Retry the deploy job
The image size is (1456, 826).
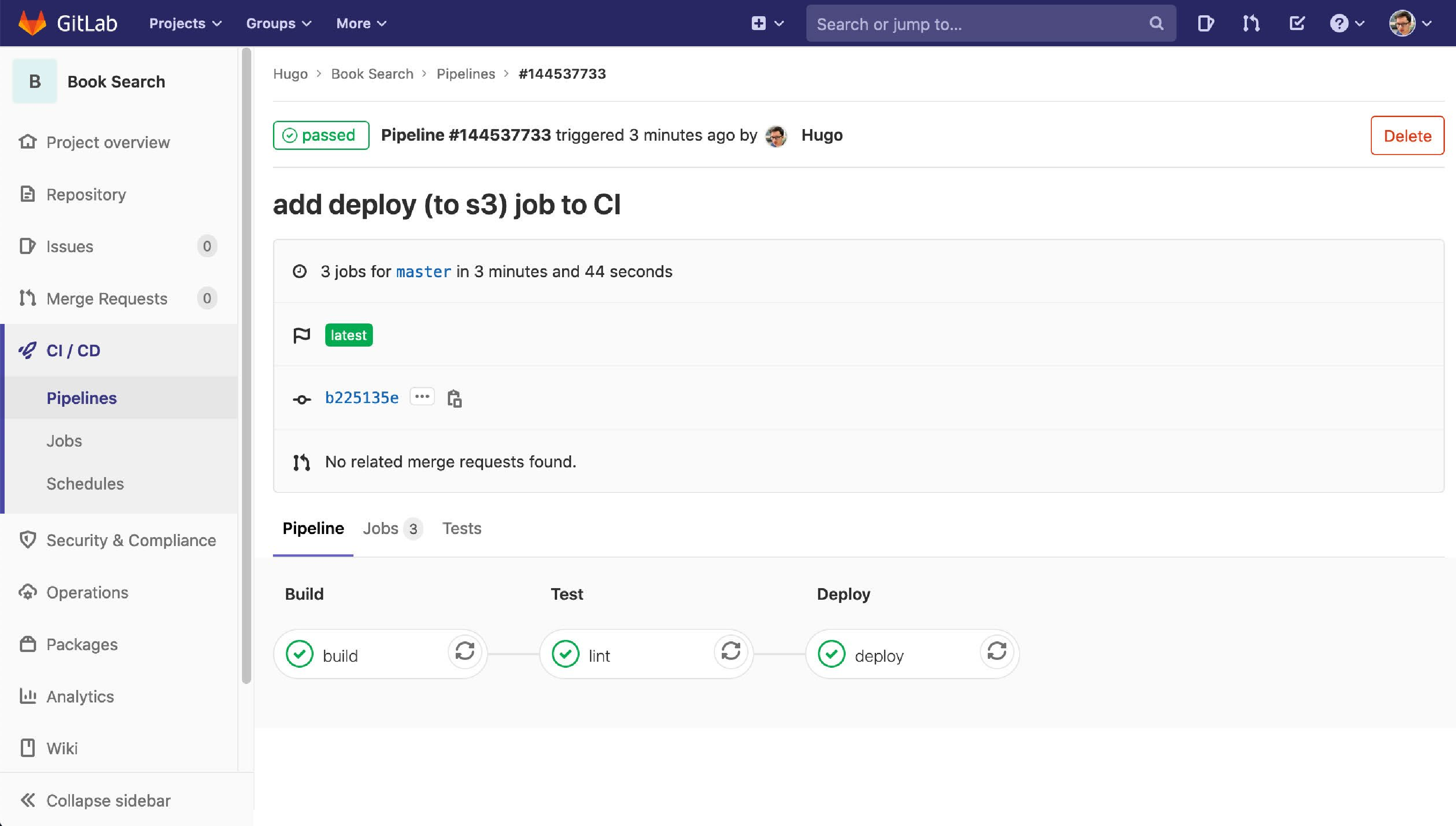[997, 651]
